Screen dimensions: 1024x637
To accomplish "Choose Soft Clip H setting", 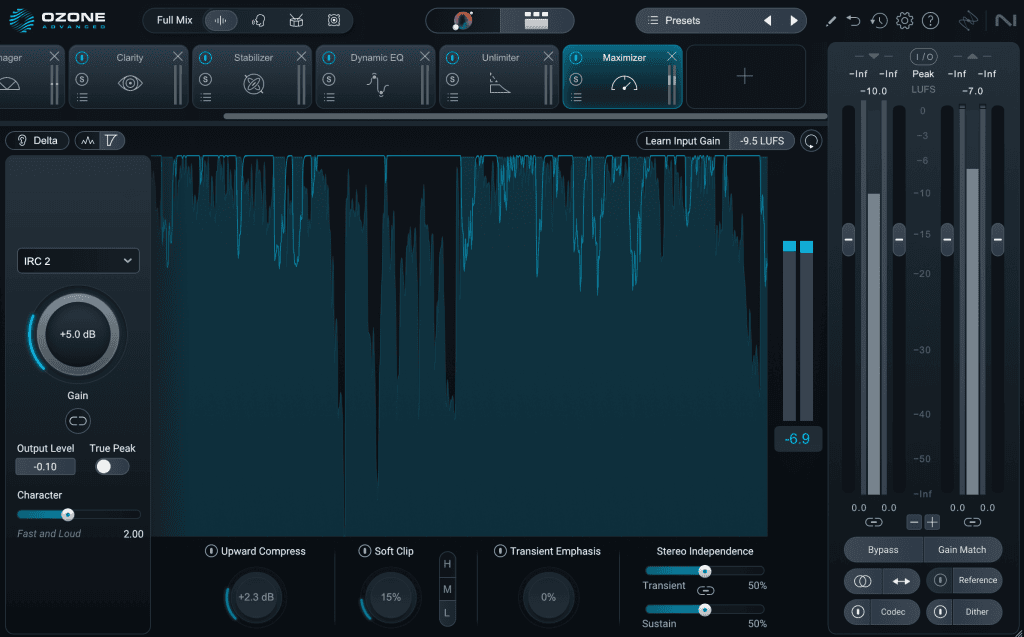I will [x=447, y=564].
